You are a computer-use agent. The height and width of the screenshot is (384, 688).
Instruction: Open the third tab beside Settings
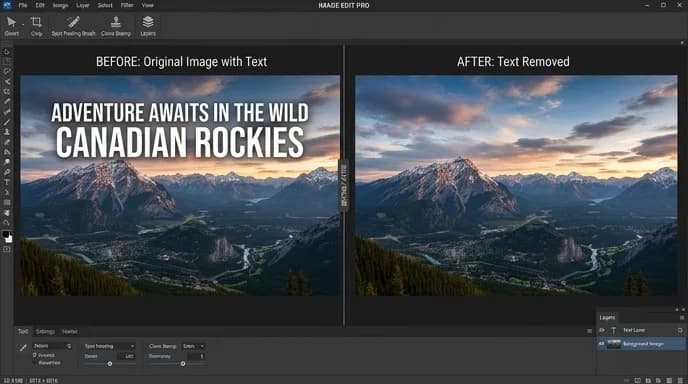pyautogui.click(x=69, y=331)
